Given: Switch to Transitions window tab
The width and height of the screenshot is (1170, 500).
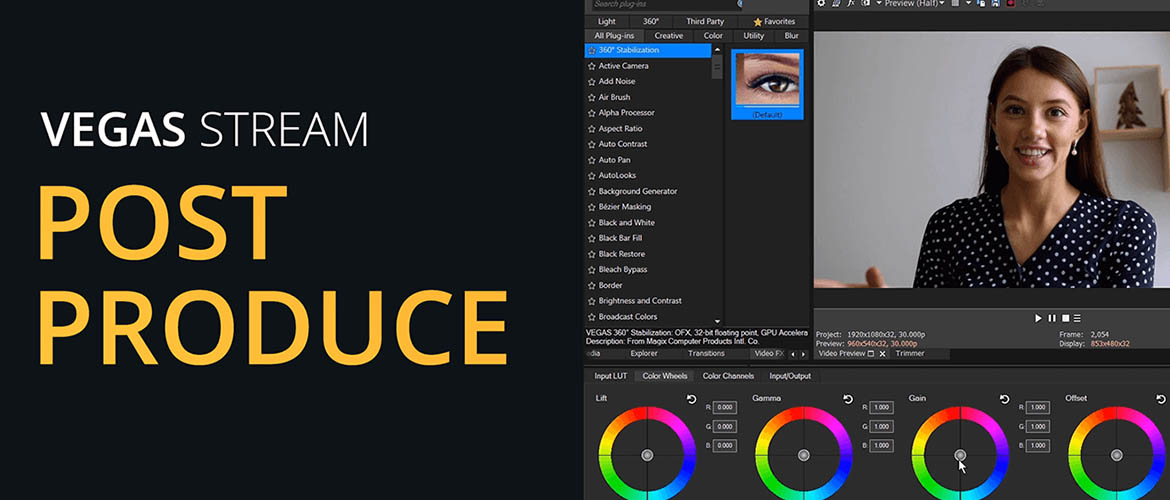Looking at the screenshot, I should [706, 354].
